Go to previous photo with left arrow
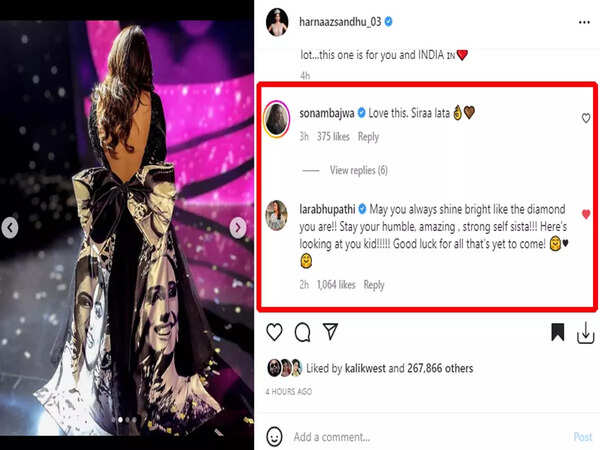 (x=10, y=228)
